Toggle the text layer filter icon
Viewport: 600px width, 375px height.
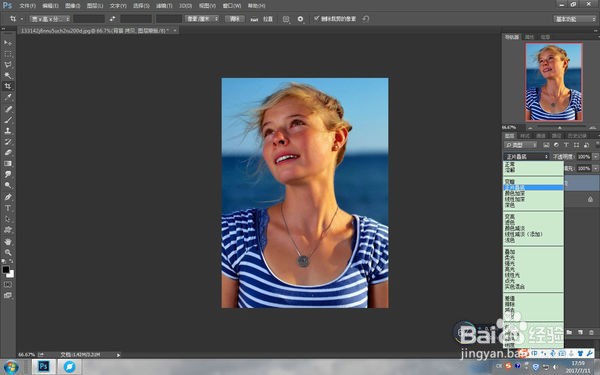click(566, 145)
